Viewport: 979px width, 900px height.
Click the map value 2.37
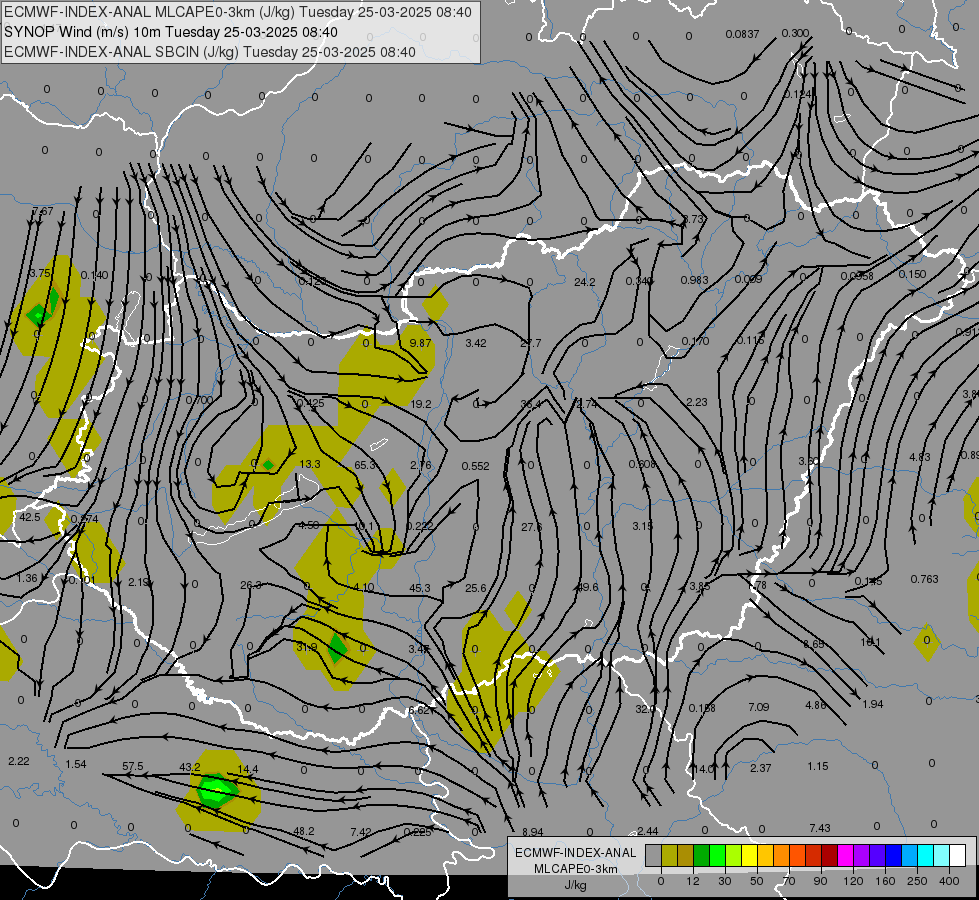760,768
